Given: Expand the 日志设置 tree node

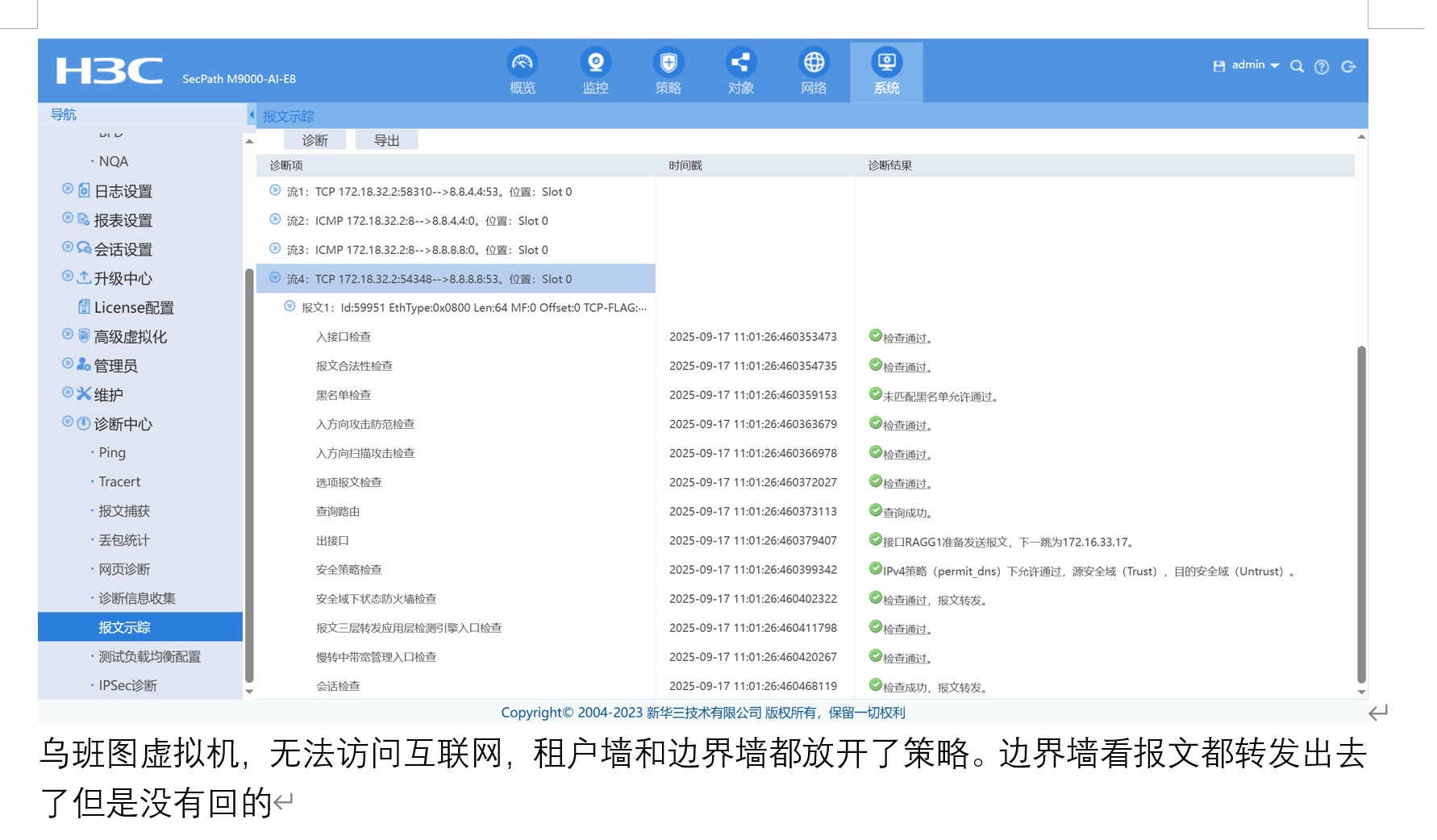Looking at the screenshot, I should (68, 189).
